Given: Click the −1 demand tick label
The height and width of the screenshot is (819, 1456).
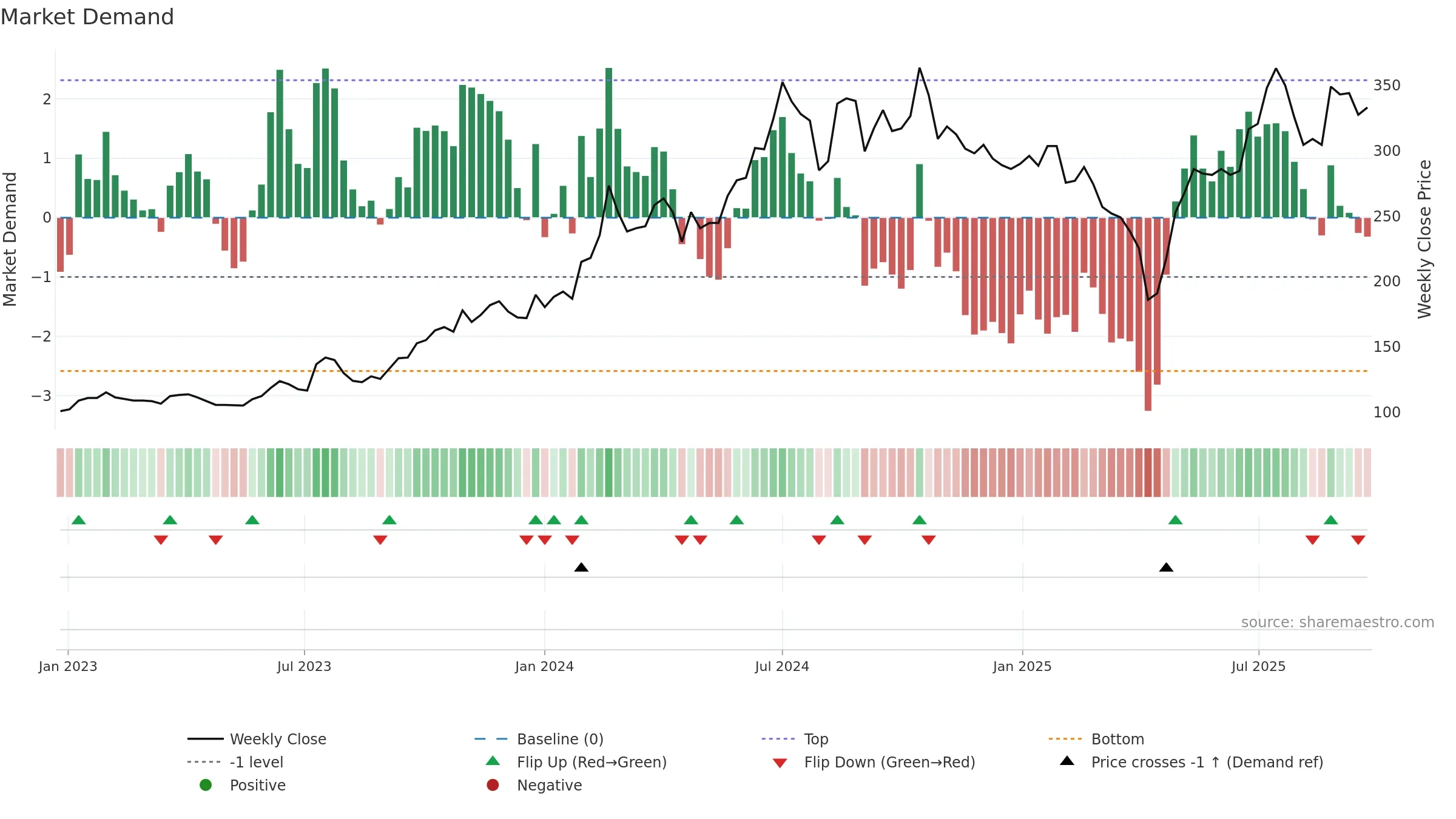Looking at the screenshot, I should 41,277.
